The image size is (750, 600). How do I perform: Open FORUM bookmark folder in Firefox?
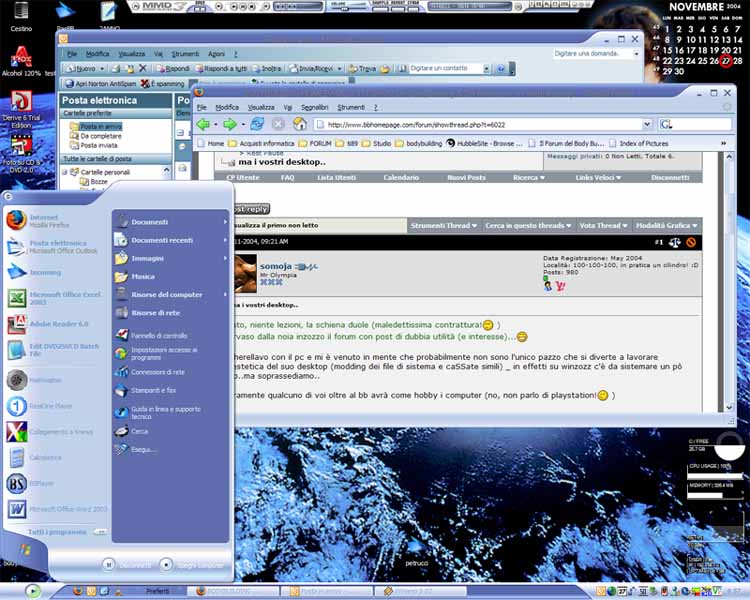click(315, 143)
